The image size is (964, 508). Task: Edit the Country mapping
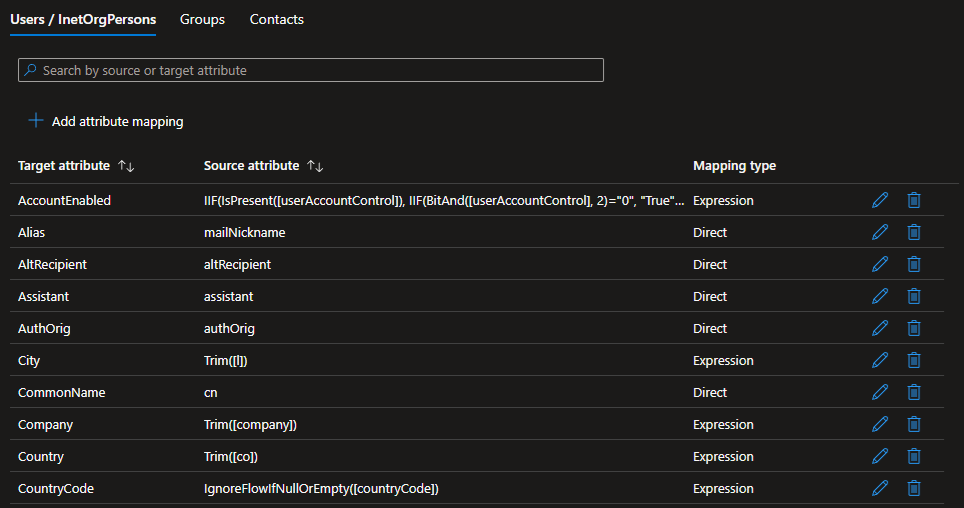(880, 456)
